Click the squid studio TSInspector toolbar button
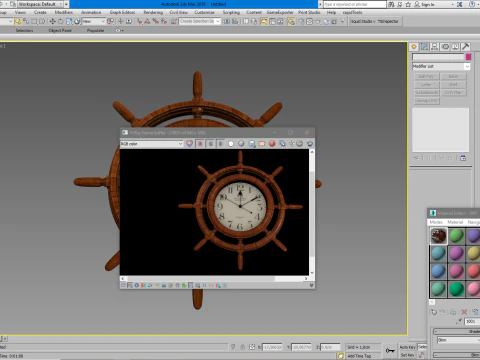 click(x=375, y=21)
